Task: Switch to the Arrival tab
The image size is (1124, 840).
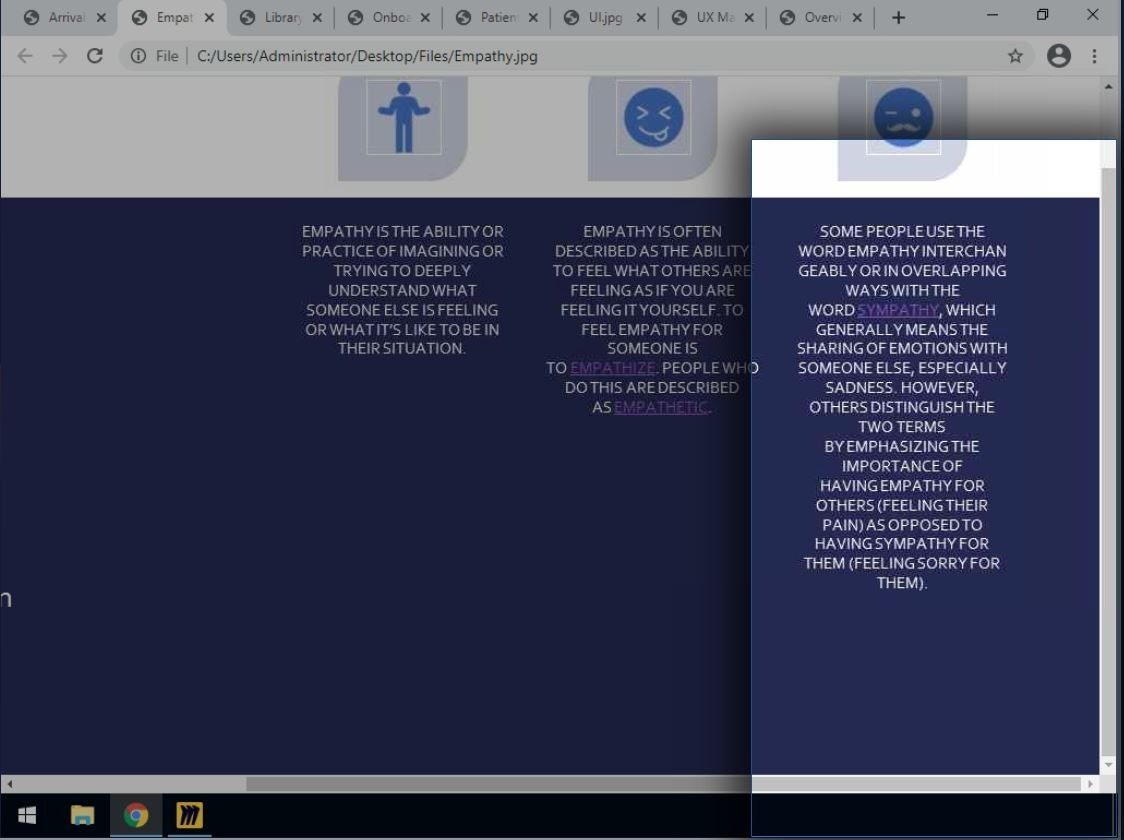Action: pos(66,18)
